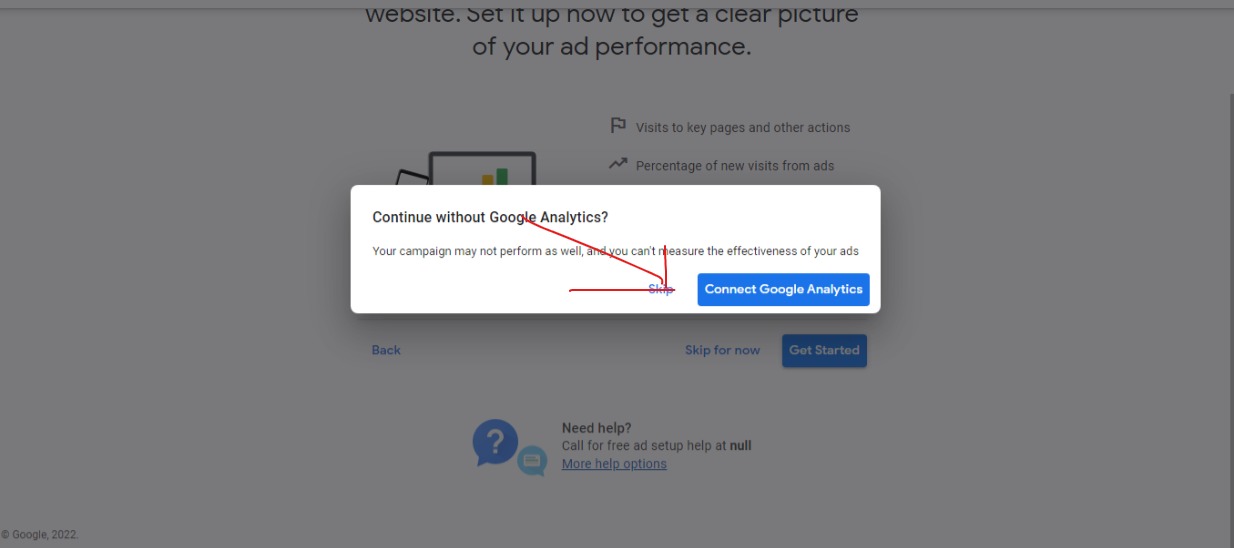Image resolution: width=1234 pixels, height=548 pixels.
Task: Click the Google 2022 copyright footer text
Action: click(40, 535)
